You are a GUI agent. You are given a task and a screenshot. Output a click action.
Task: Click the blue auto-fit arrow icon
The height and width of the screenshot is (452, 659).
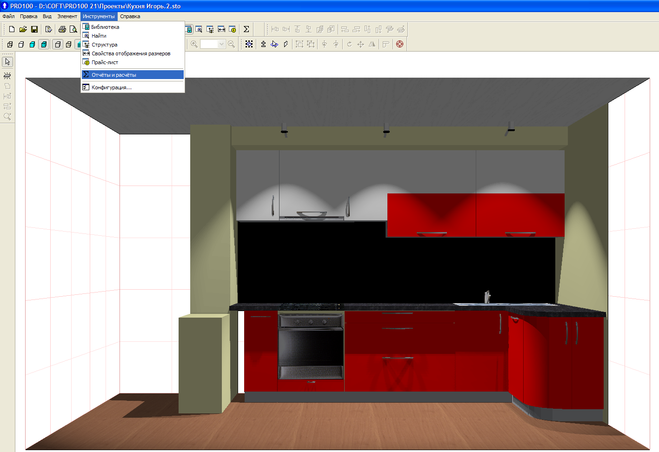(274, 44)
